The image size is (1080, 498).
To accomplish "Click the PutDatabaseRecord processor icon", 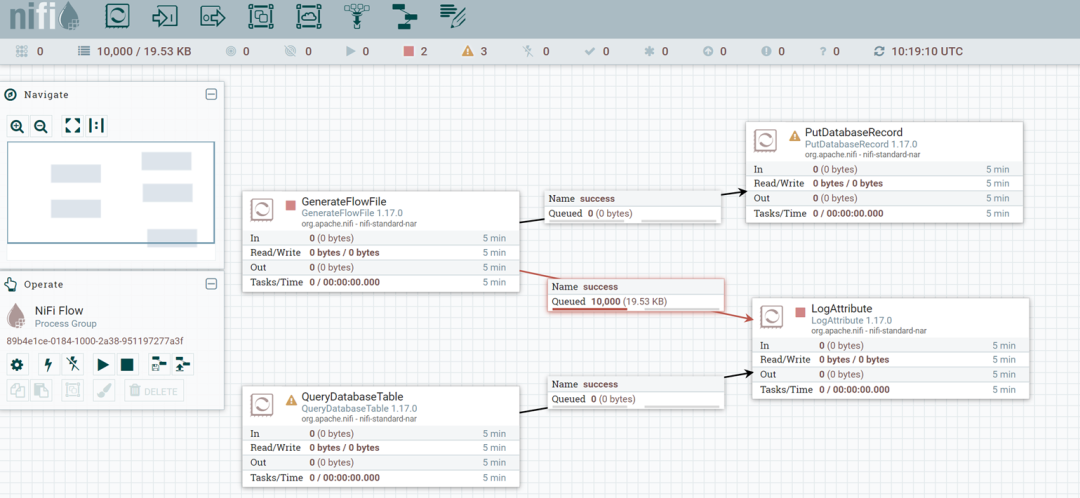I will 765,140.
